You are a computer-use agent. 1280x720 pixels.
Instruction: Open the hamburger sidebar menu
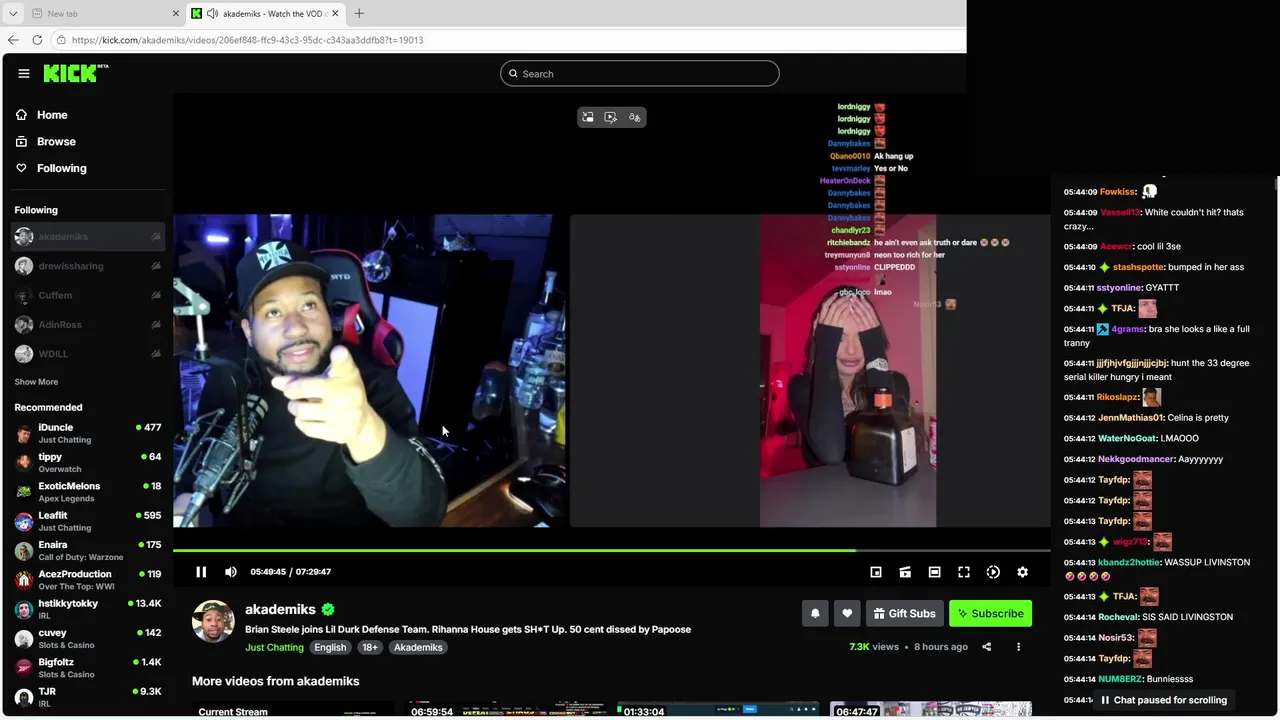click(x=24, y=73)
